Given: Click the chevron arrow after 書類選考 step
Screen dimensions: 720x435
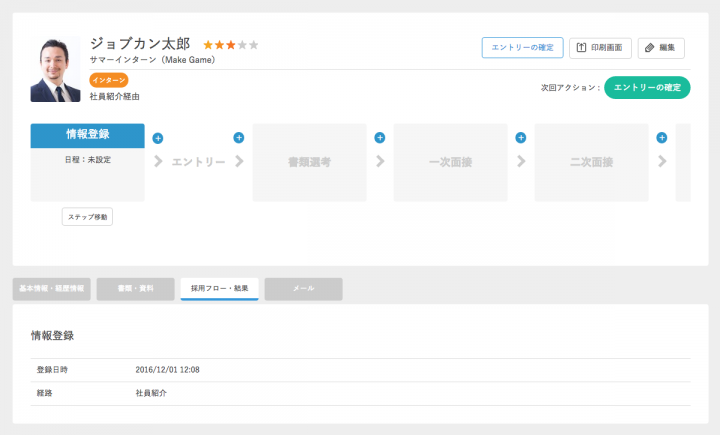Looking at the screenshot, I should [380, 161].
